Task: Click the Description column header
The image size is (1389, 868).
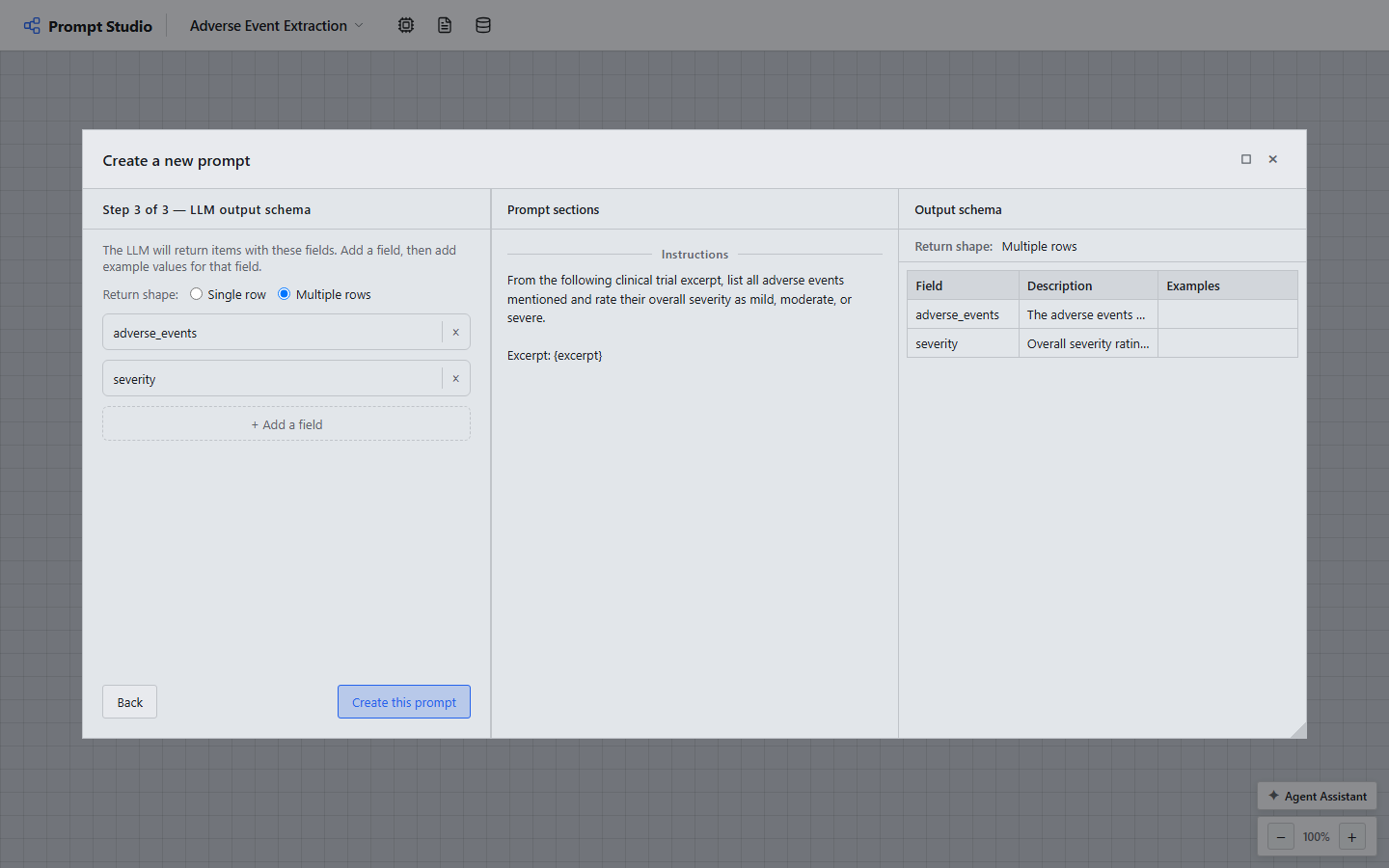Action: (1088, 285)
